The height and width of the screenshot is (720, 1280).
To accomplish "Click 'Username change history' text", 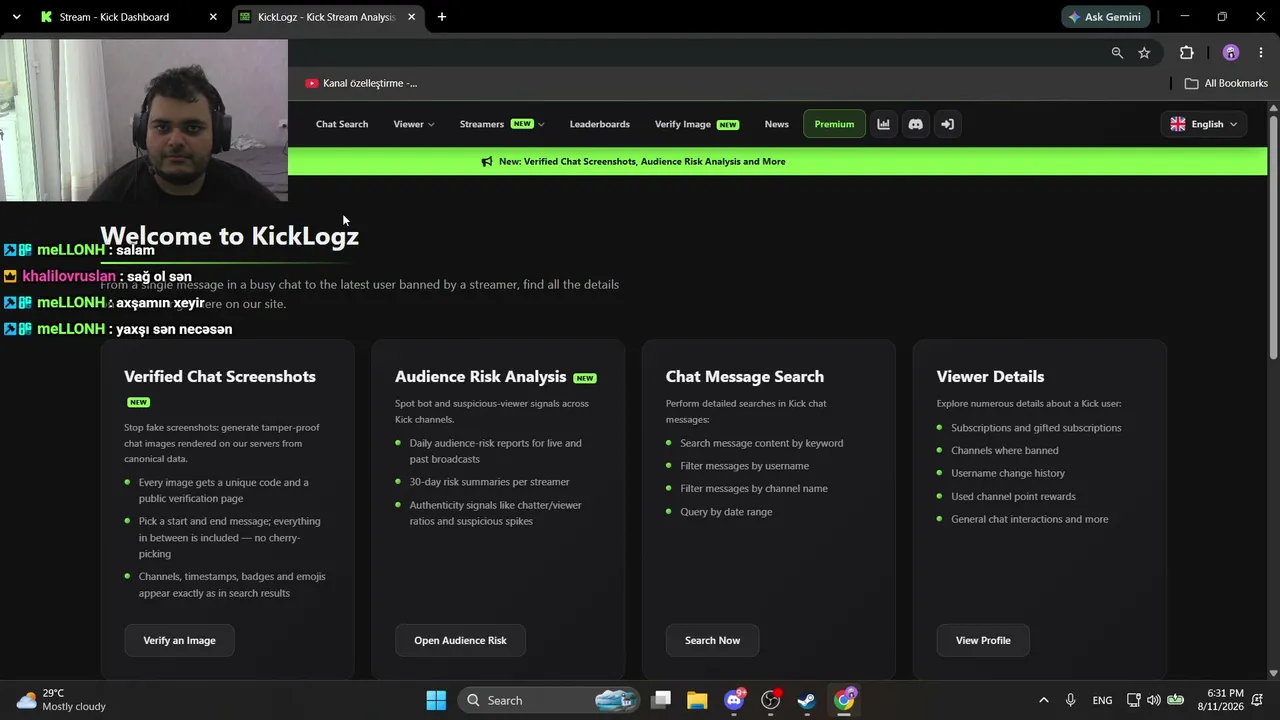I will [x=1008, y=474].
